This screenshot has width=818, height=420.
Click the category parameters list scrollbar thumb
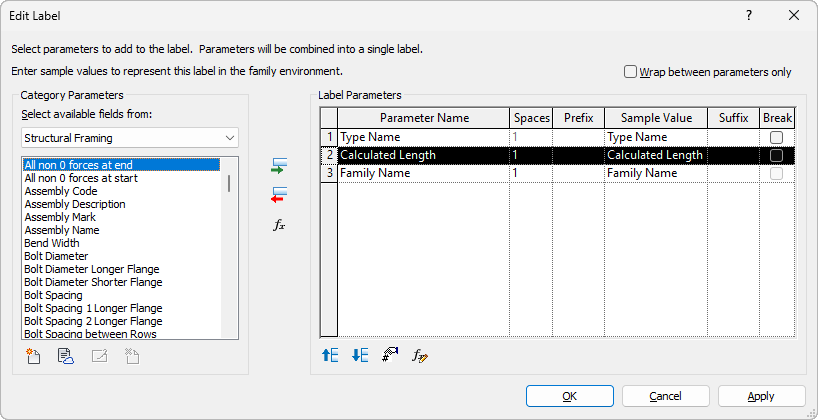pos(229,184)
